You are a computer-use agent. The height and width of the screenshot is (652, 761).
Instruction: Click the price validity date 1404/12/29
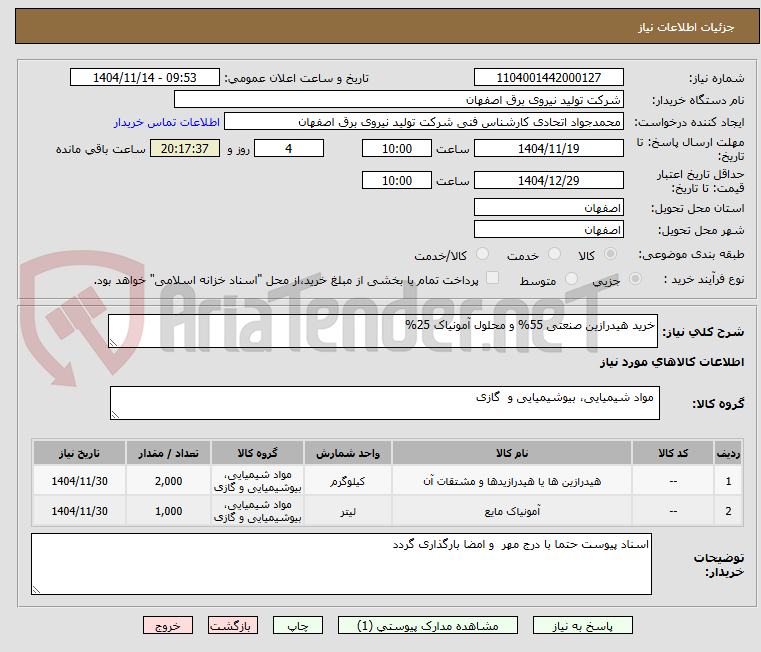point(548,181)
